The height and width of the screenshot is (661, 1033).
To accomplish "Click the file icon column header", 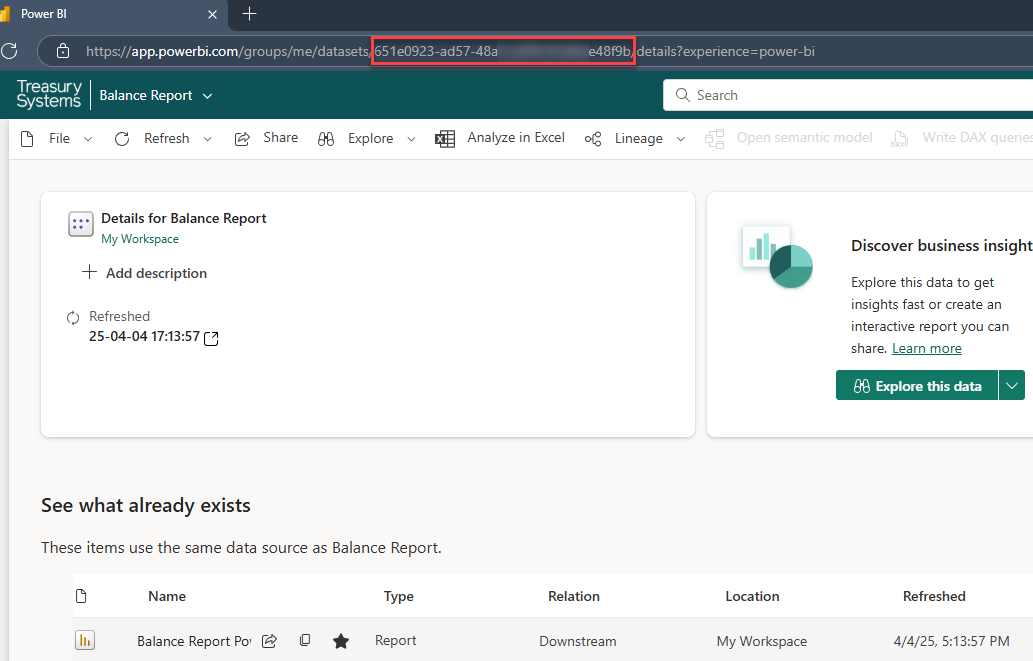I will [81, 596].
